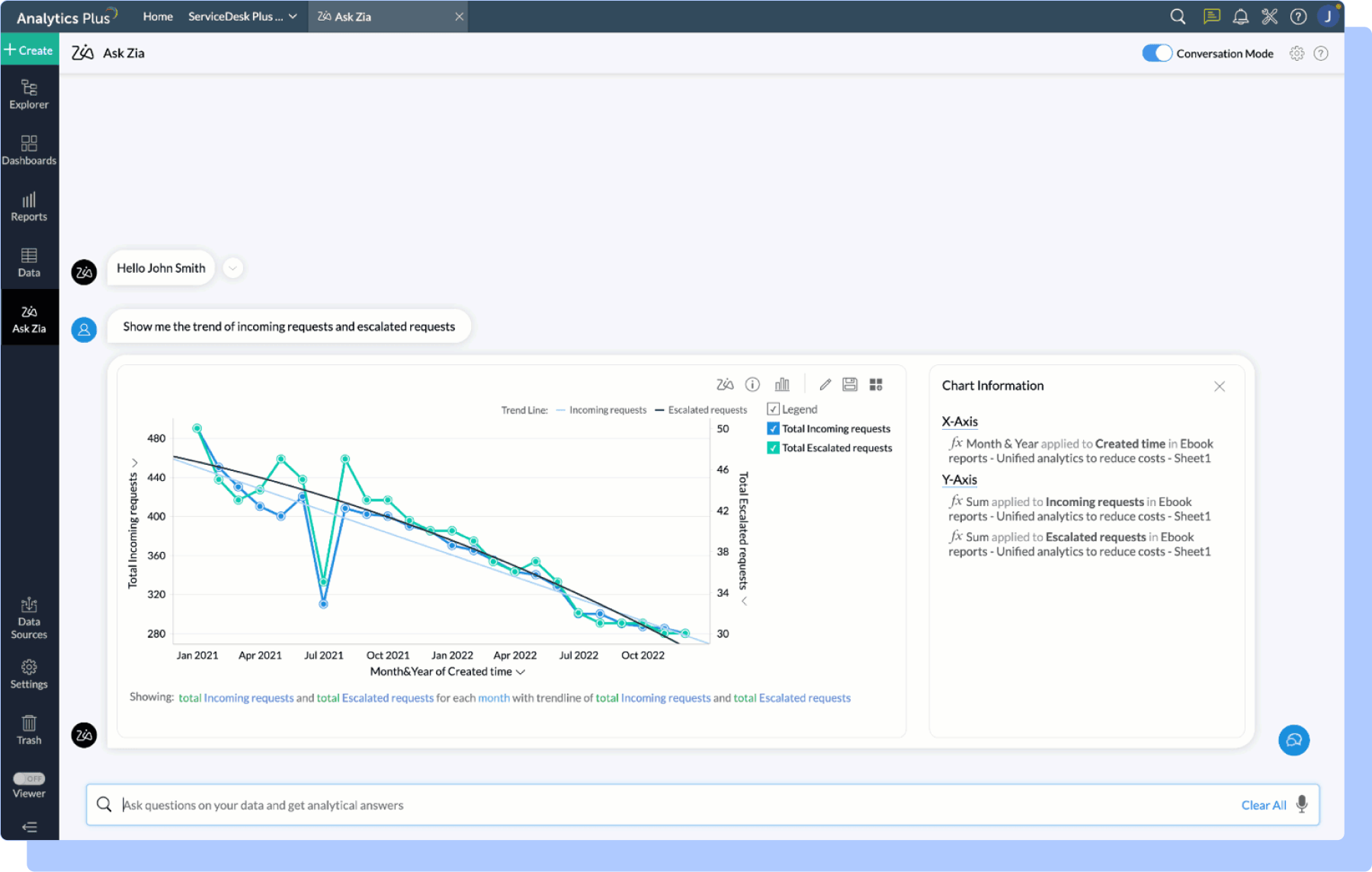Open Data Sources in the sidebar
The height and width of the screenshot is (872, 1372).
29,618
